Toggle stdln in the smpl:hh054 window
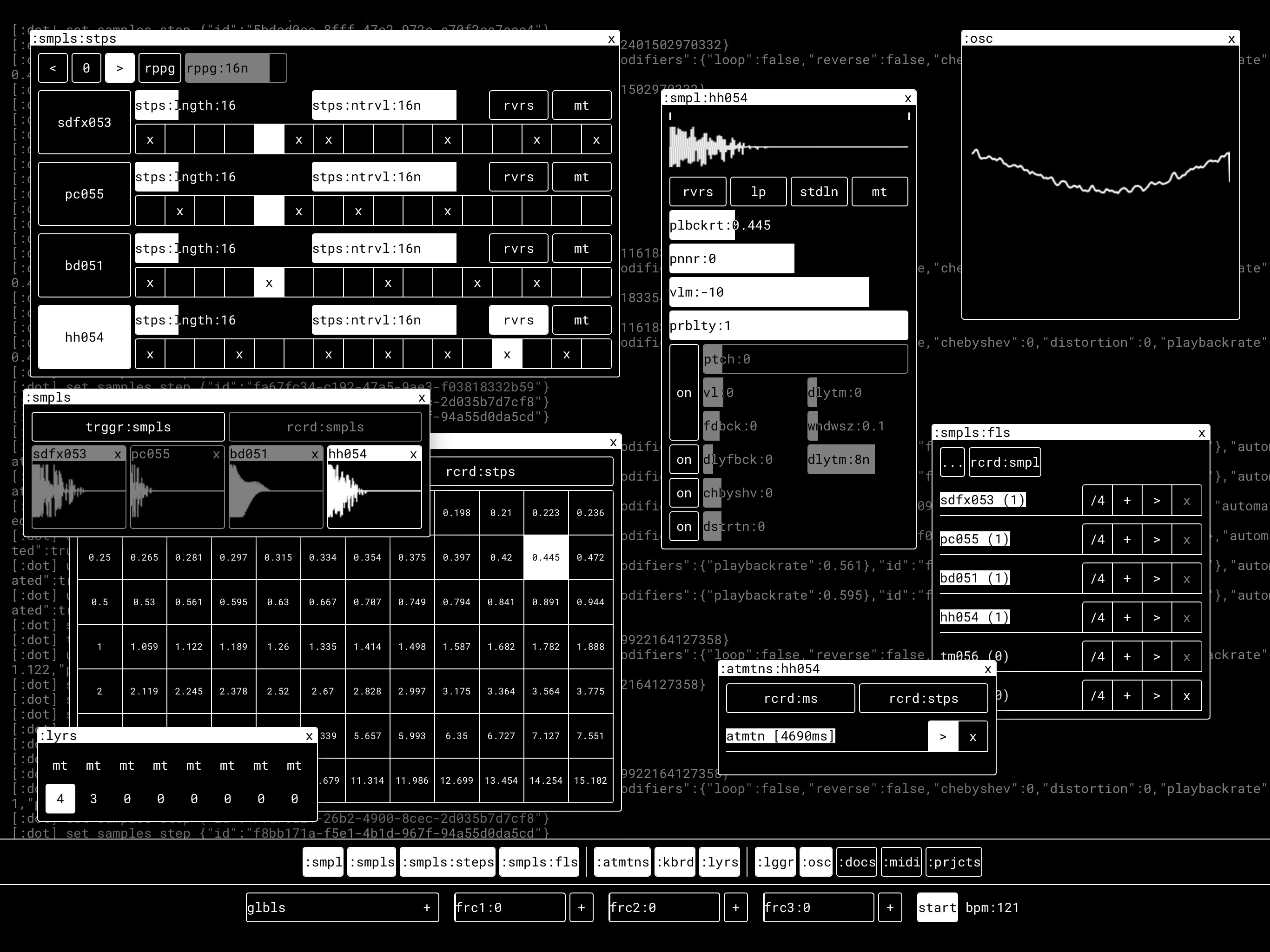The width and height of the screenshot is (1270, 952). pyautogui.click(x=819, y=192)
